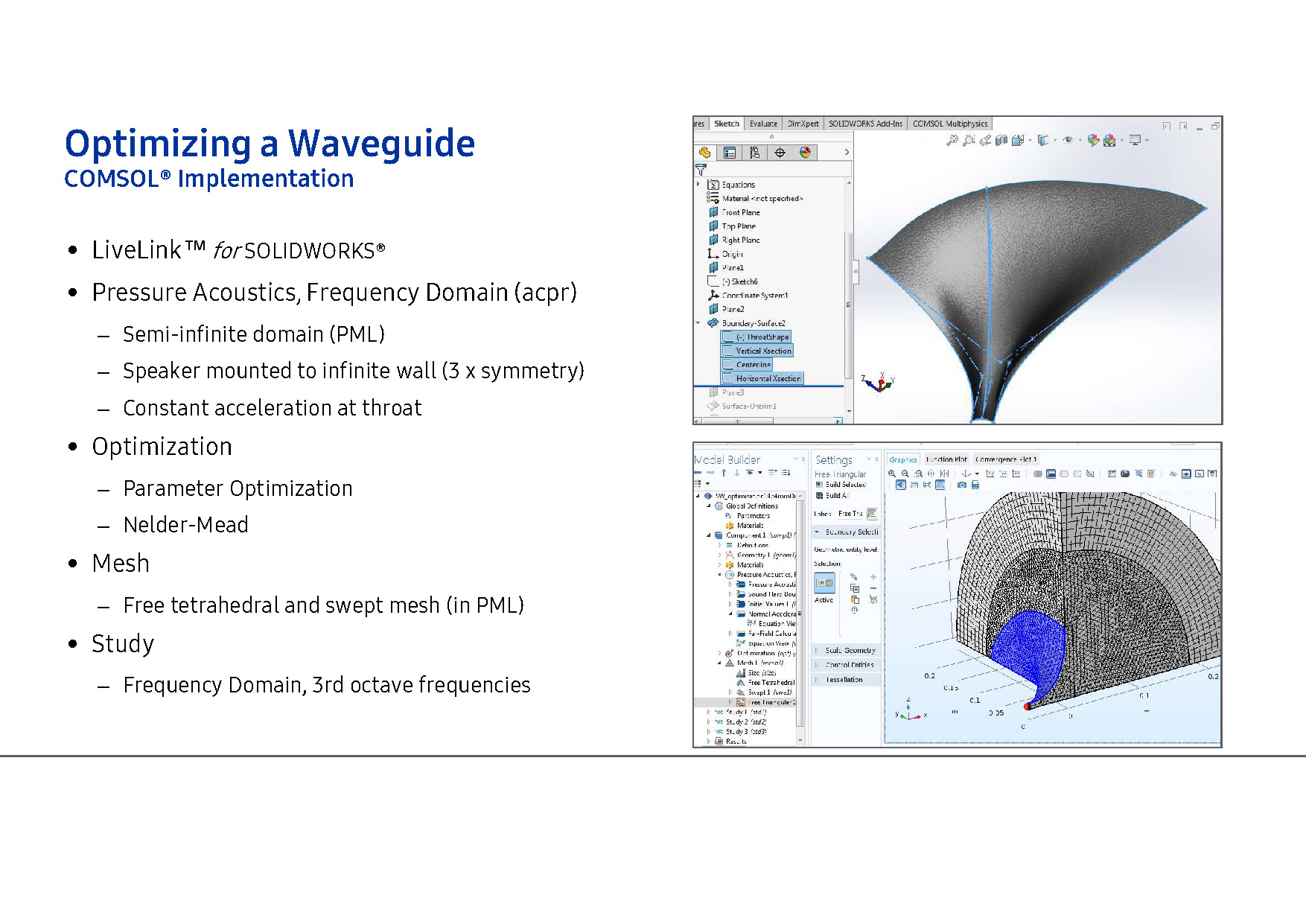Open the PropertyManager tab icon in SOLIDWORKS
1306x924 pixels.
click(730, 153)
